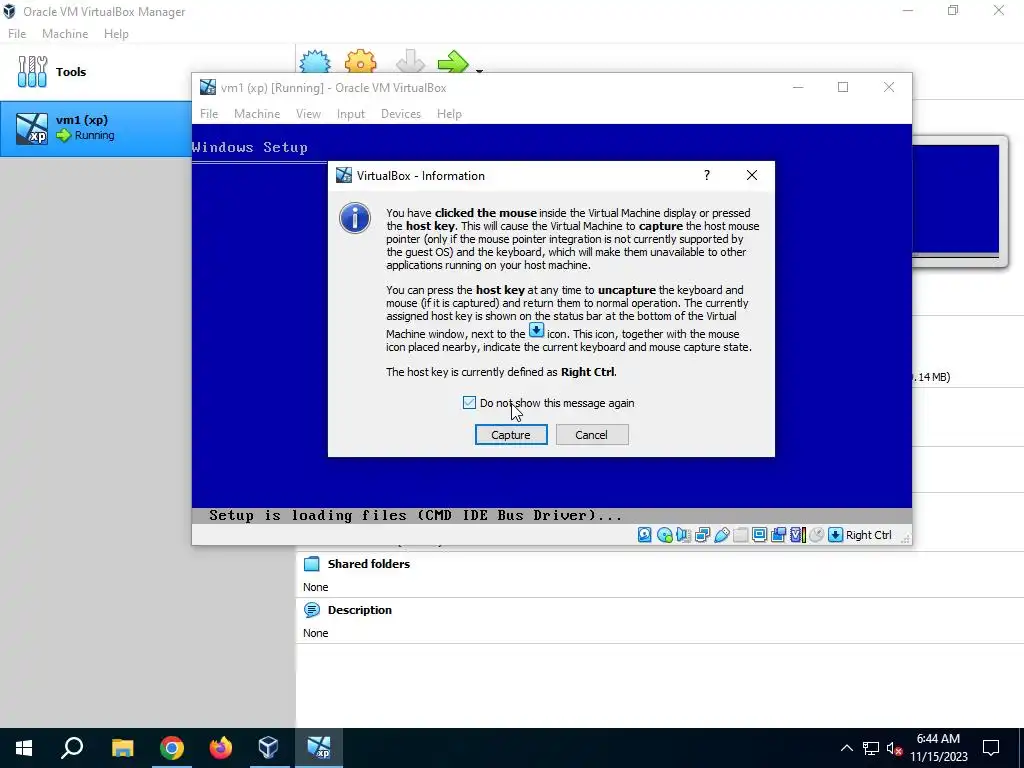Click the network indicator in VM status bar
The image size is (1024, 768).
(x=703, y=535)
